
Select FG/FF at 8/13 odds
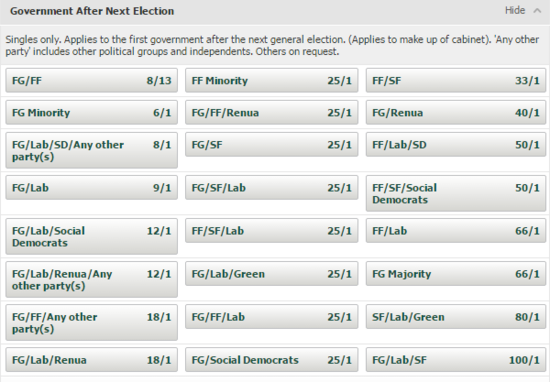(x=92, y=81)
